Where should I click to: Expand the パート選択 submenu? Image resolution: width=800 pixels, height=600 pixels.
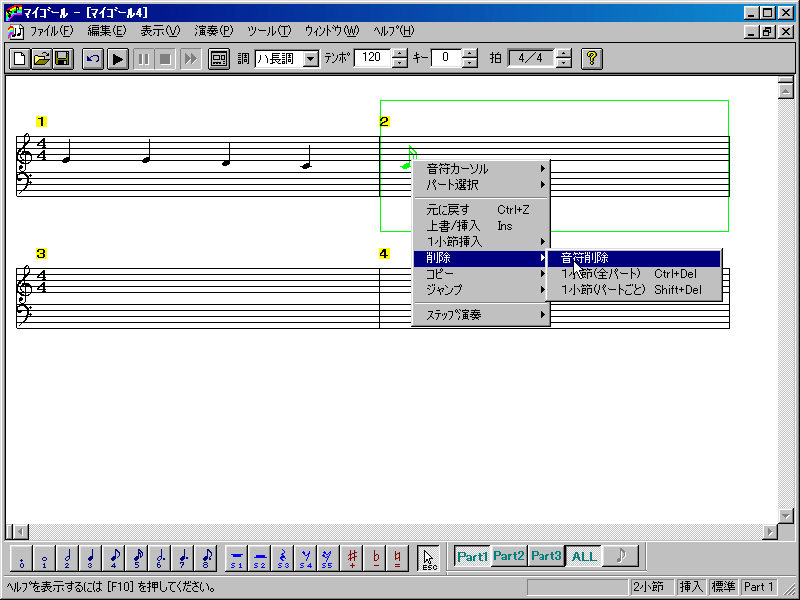click(481, 185)
